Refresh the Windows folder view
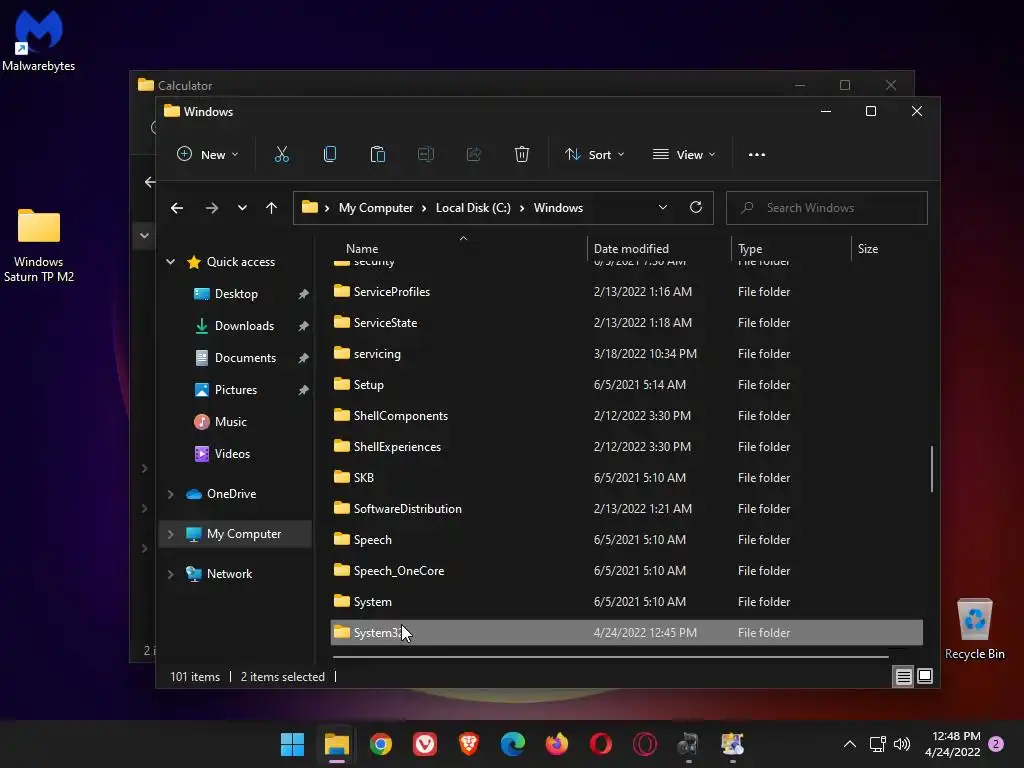Screen dimensions: 1024x768 tap(696, 208)
